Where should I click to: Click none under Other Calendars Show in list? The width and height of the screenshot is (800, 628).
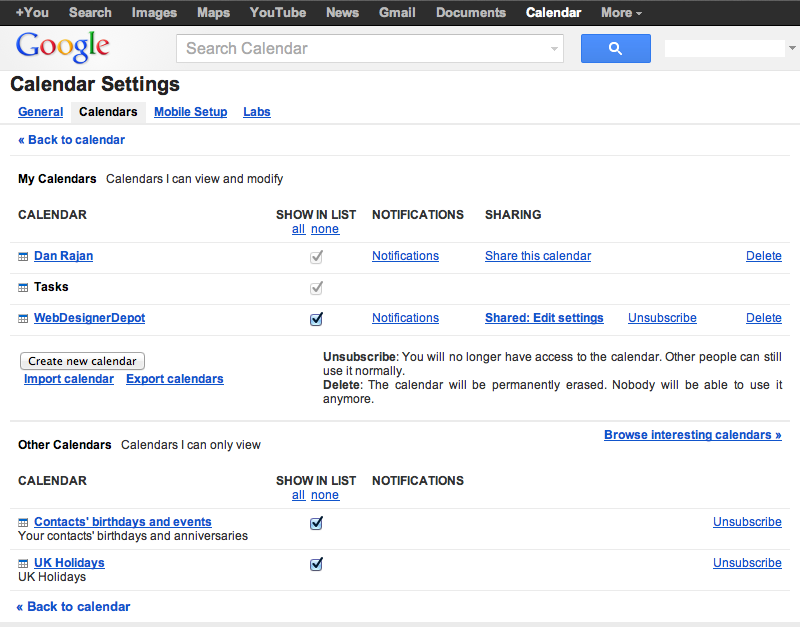tap(325, 495)
